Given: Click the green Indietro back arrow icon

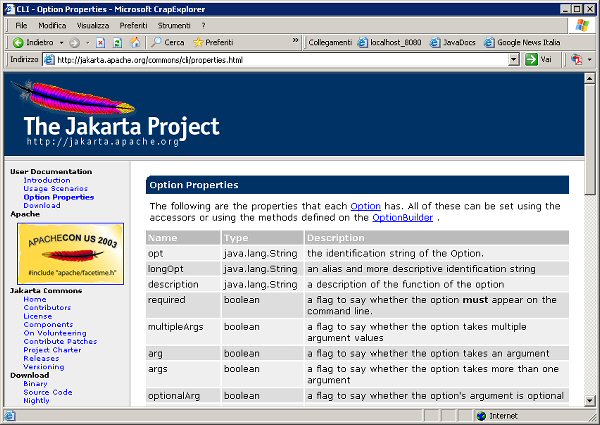Looking at the screenshot, I should coord(18,42).
